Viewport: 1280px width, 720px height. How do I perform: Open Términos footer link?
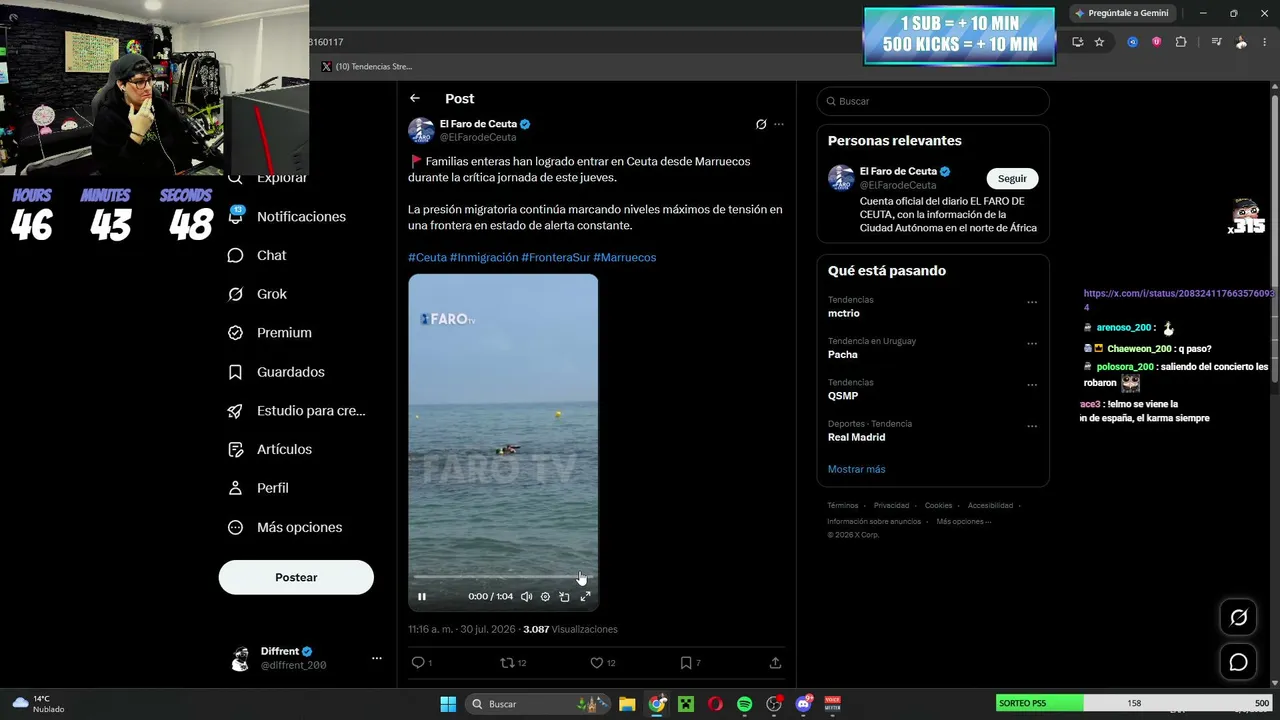842,506
